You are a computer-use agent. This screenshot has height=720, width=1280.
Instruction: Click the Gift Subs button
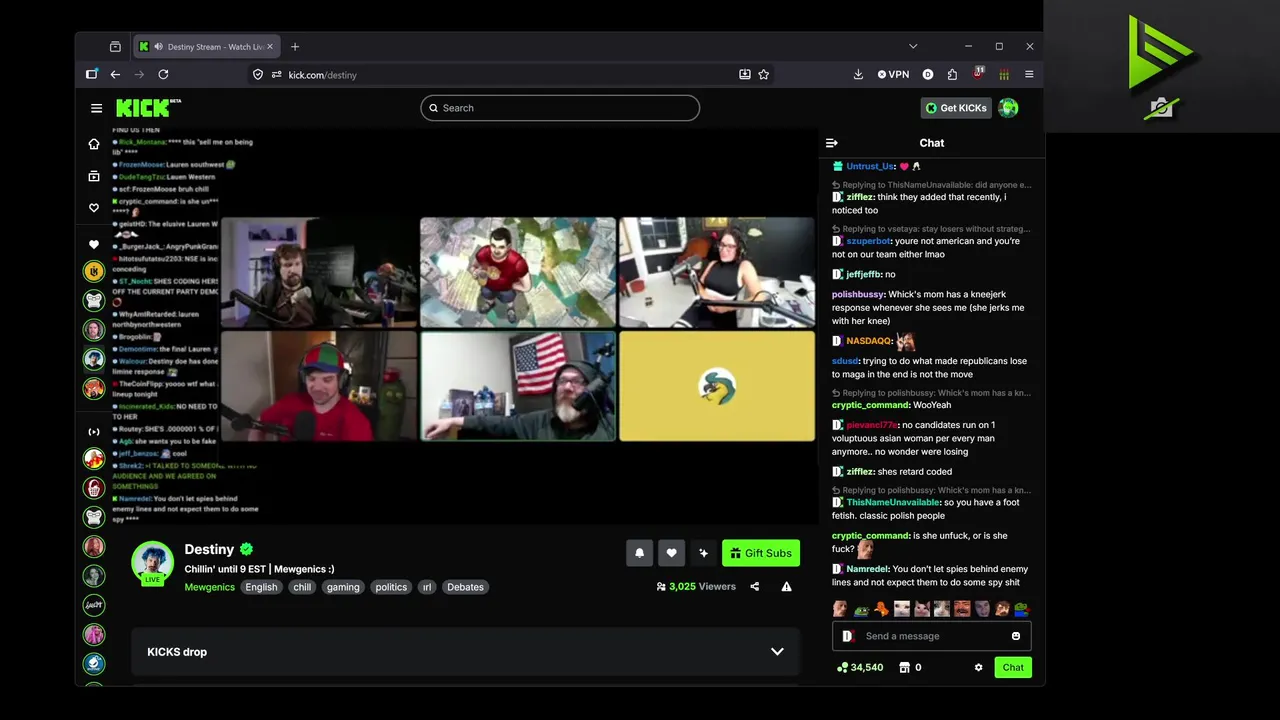(x=761, y=553)
